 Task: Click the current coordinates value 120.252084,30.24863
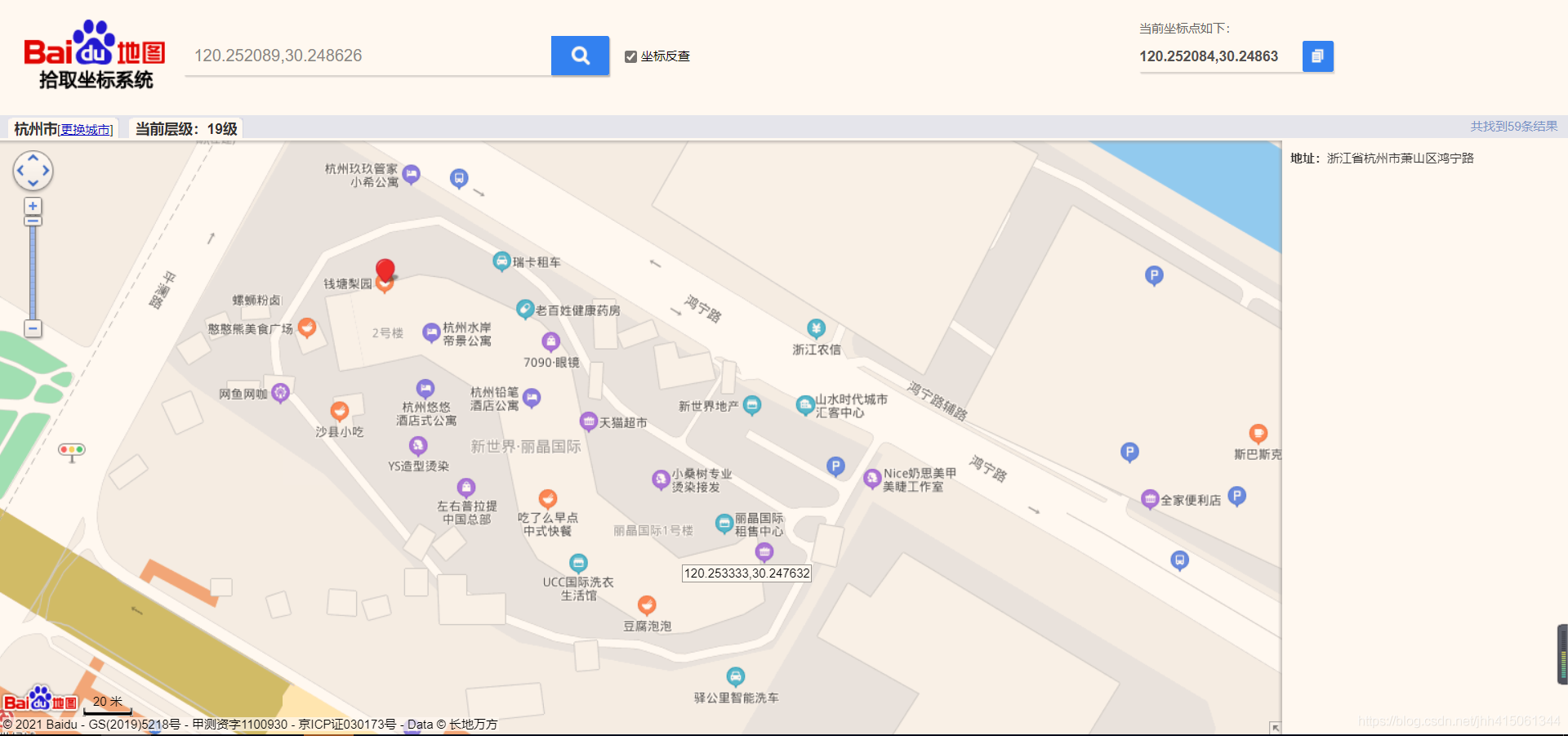1209,56
